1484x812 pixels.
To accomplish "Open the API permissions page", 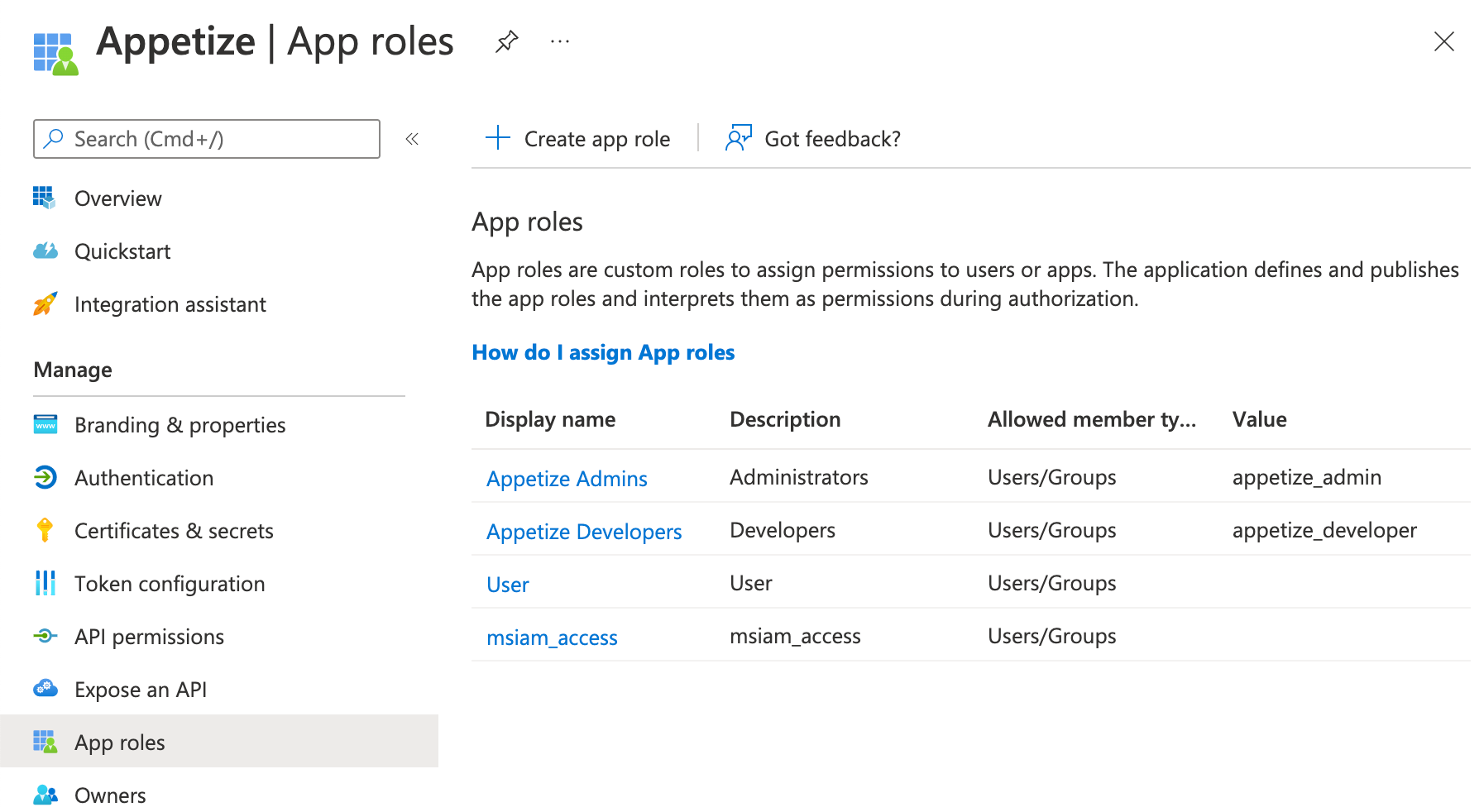I will pyautogui.click(x=149, y=637).
